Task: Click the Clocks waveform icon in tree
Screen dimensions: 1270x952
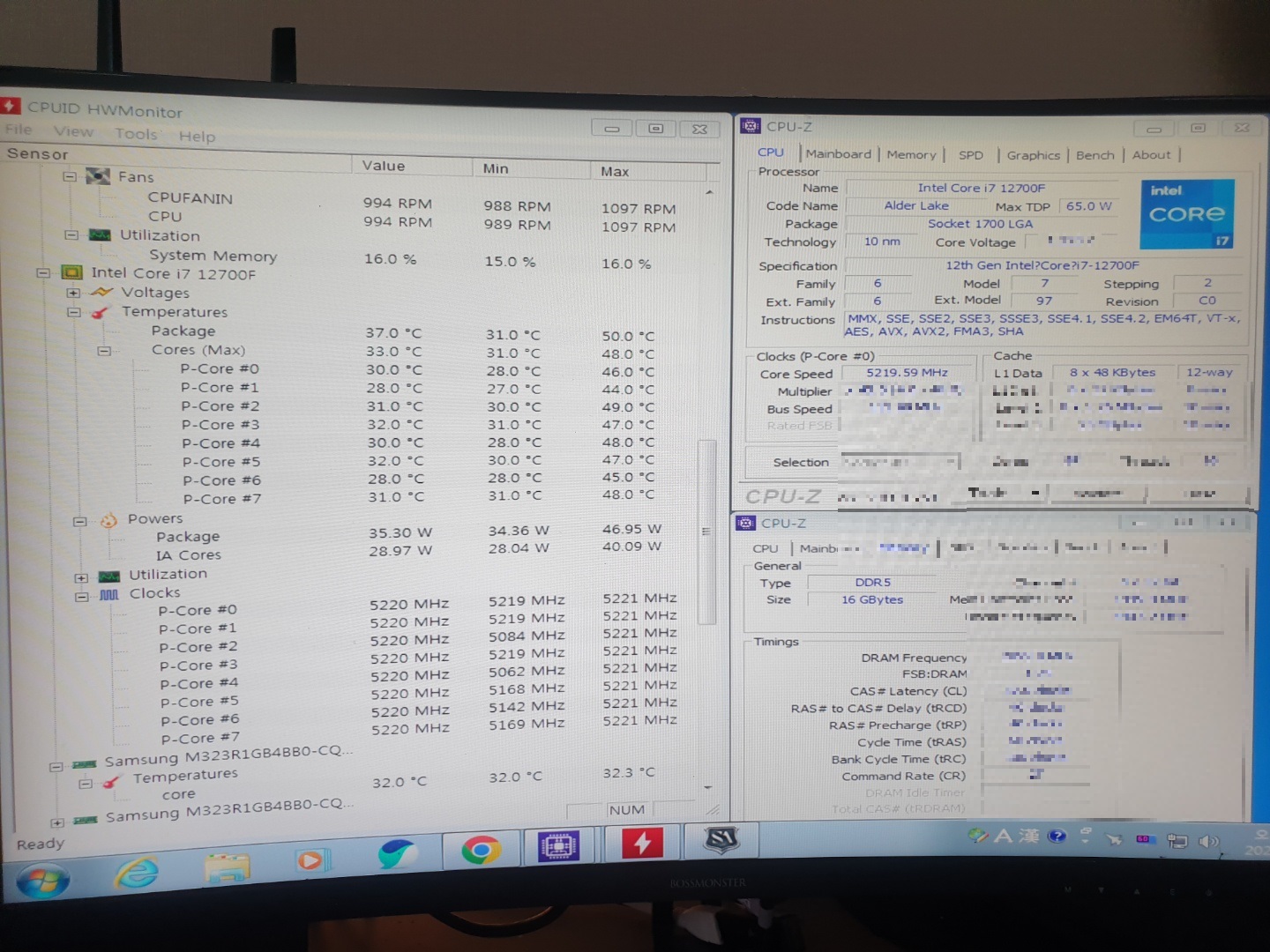Action: (x=109, y=593)
